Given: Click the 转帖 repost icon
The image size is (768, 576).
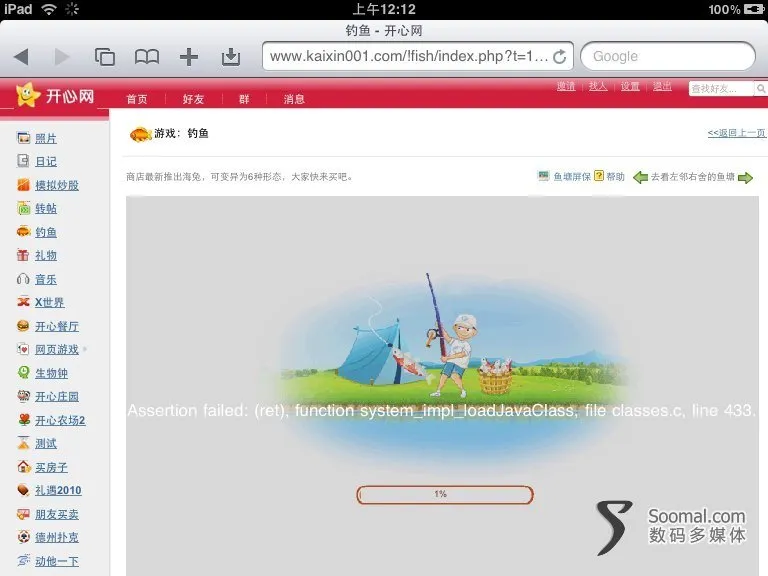Looking at the screenshot, I should (x=23, y=208).
